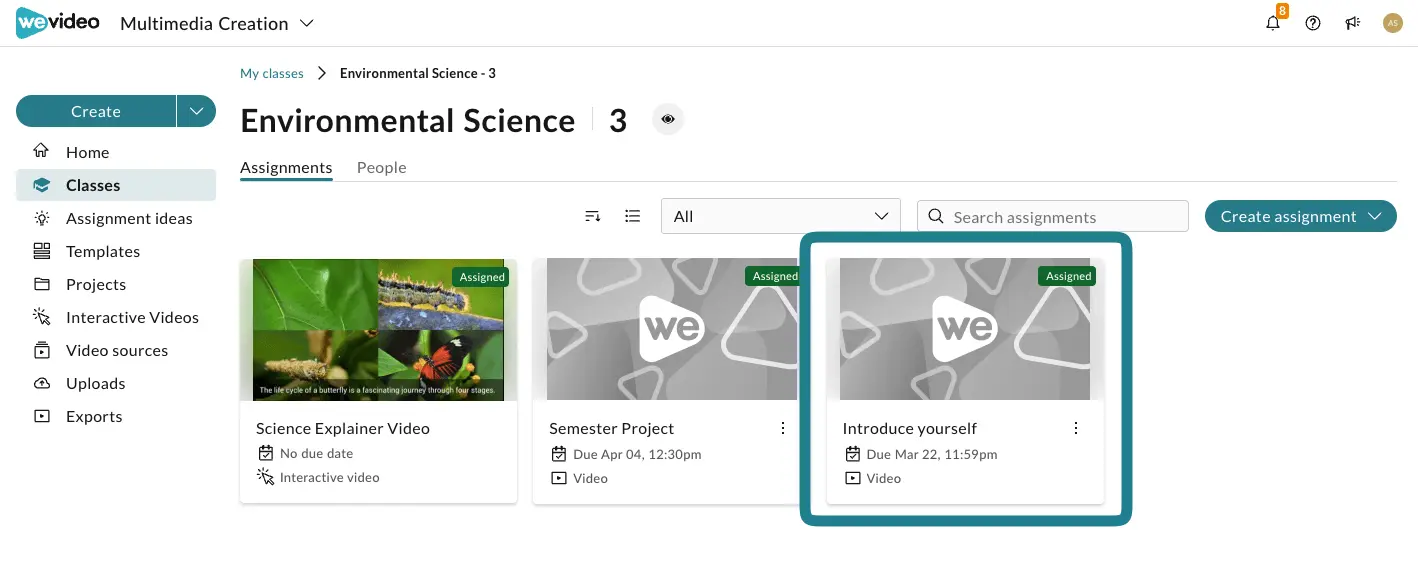Image resolution: width=1418 pixels, height=572 pixels.
Task: Click Environmental Science - 3 breadcrumb
Action: [x=418, y=73]
